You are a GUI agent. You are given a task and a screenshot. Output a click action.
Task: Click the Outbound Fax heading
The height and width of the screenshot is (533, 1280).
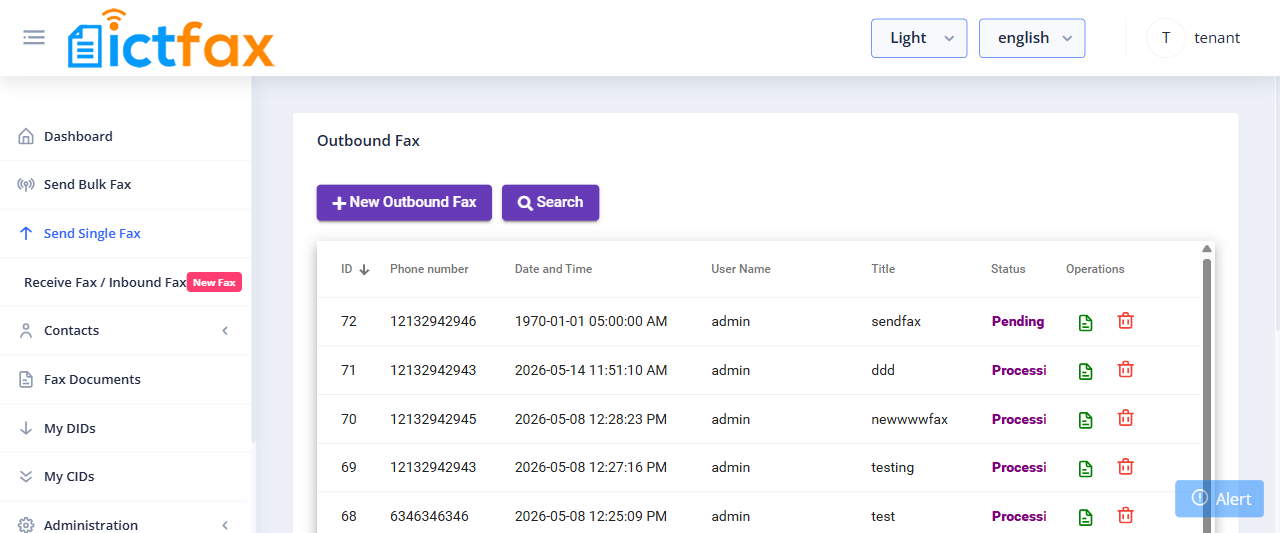tap(368, 141)
